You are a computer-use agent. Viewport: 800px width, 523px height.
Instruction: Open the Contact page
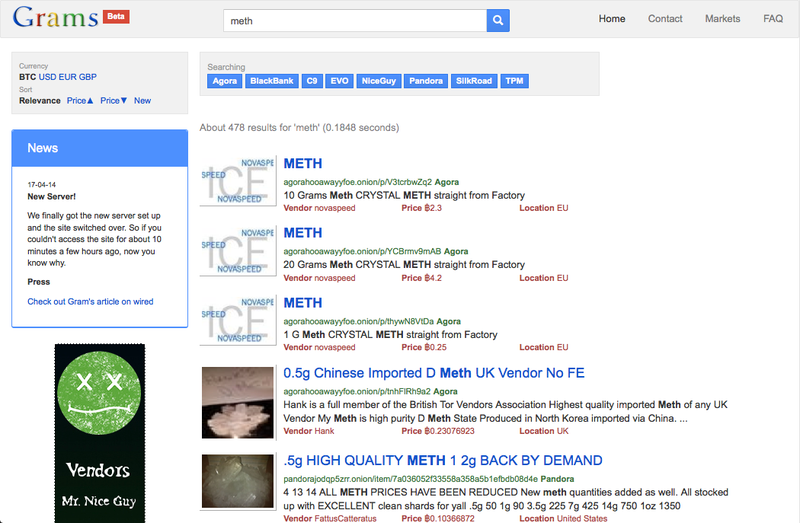(x=665, y=19)
